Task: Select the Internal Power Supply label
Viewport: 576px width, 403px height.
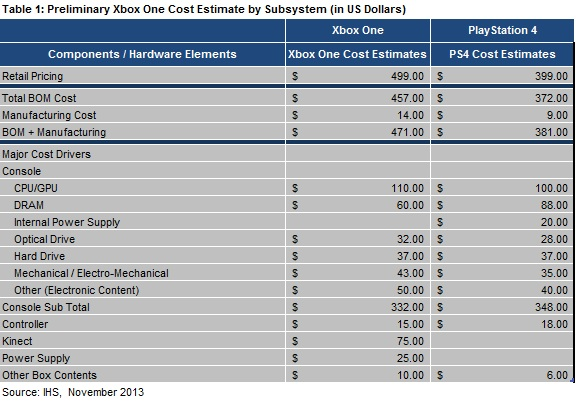Action: click(x=67, y=222)
